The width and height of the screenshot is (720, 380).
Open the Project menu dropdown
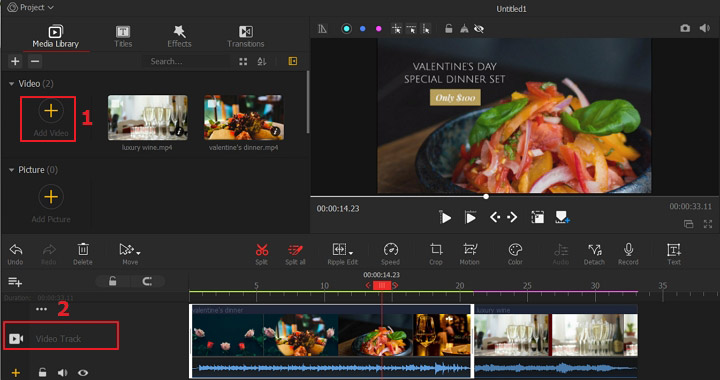click(31, 7)
